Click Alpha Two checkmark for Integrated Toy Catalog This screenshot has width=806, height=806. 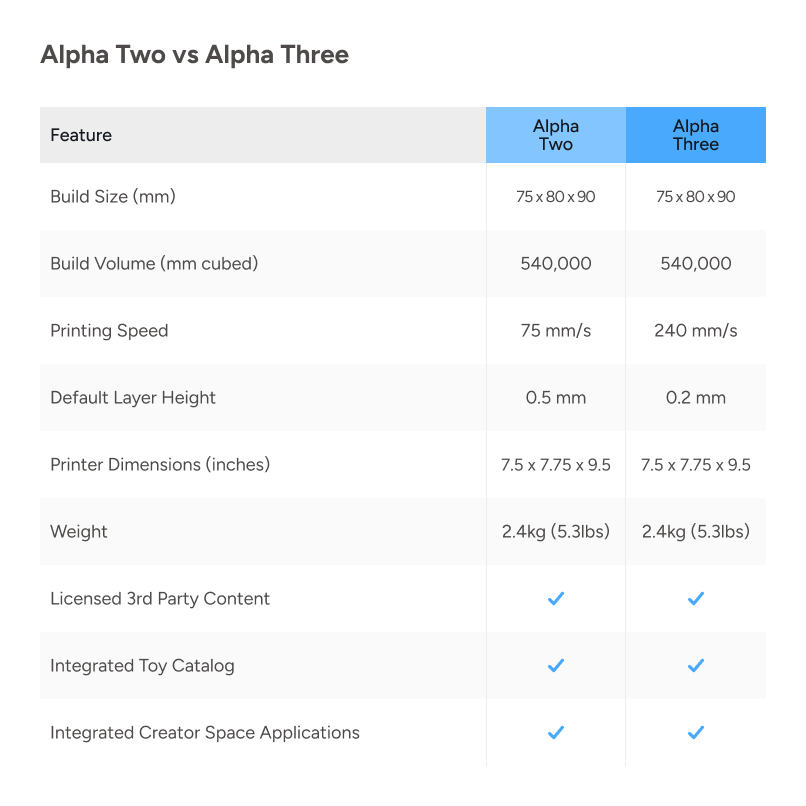(556, 665)
